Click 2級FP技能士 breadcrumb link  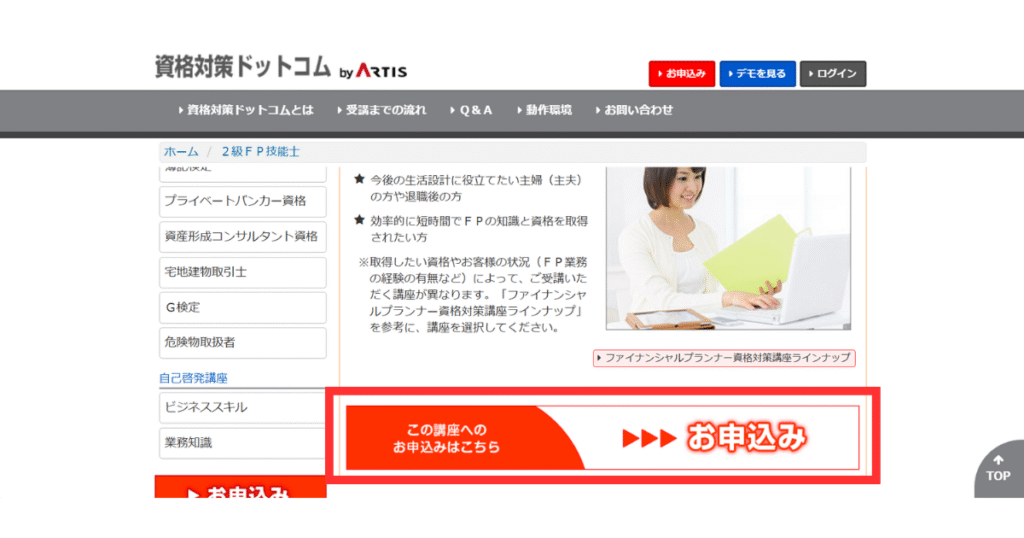[x=260, y=152]
